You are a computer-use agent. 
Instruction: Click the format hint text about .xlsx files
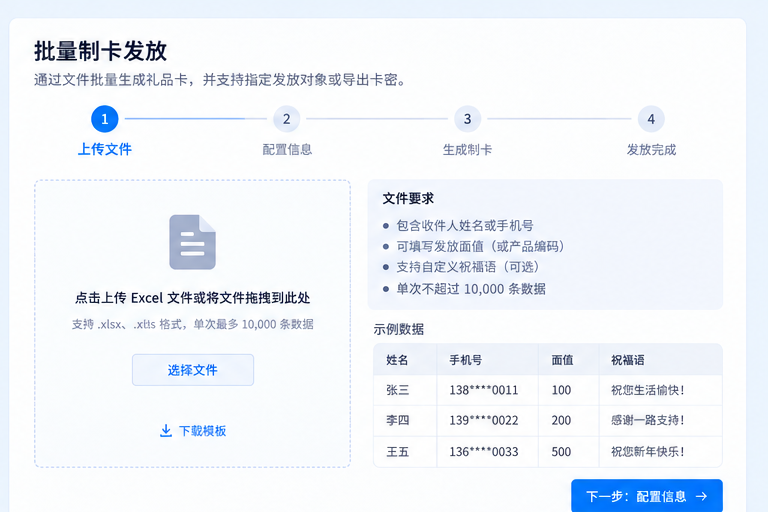[192, 324]
